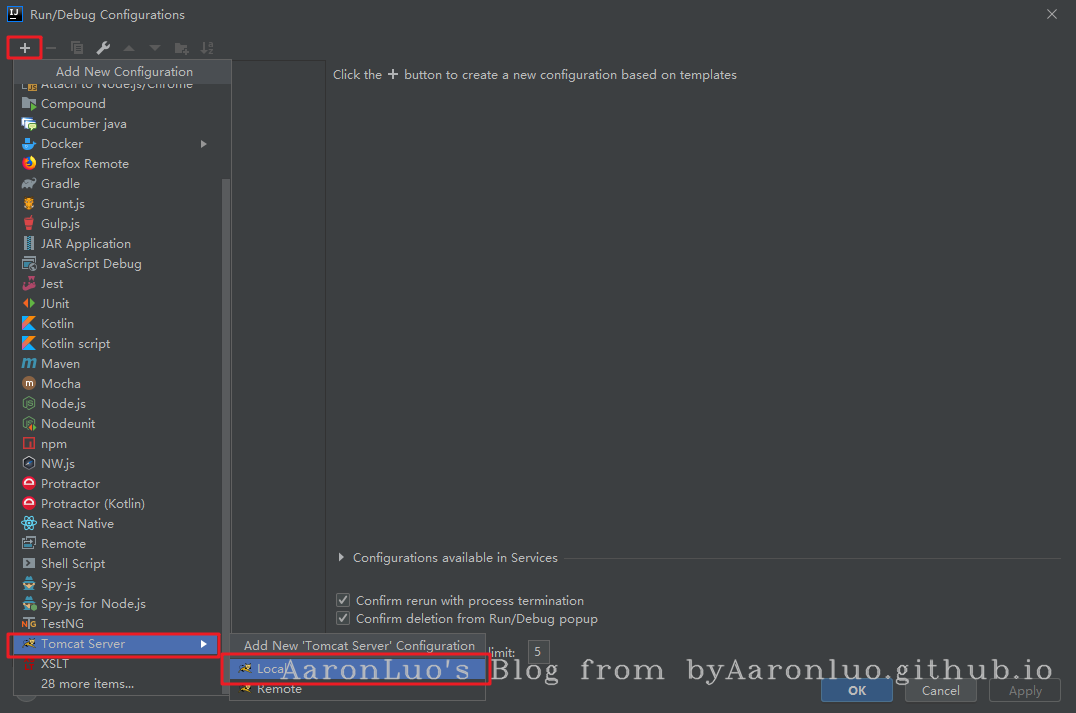Image resolution: width=1076 pixels, height=713 pixels.
Task: Select Remote Tomcat Server option
Action: coord(279,689)
